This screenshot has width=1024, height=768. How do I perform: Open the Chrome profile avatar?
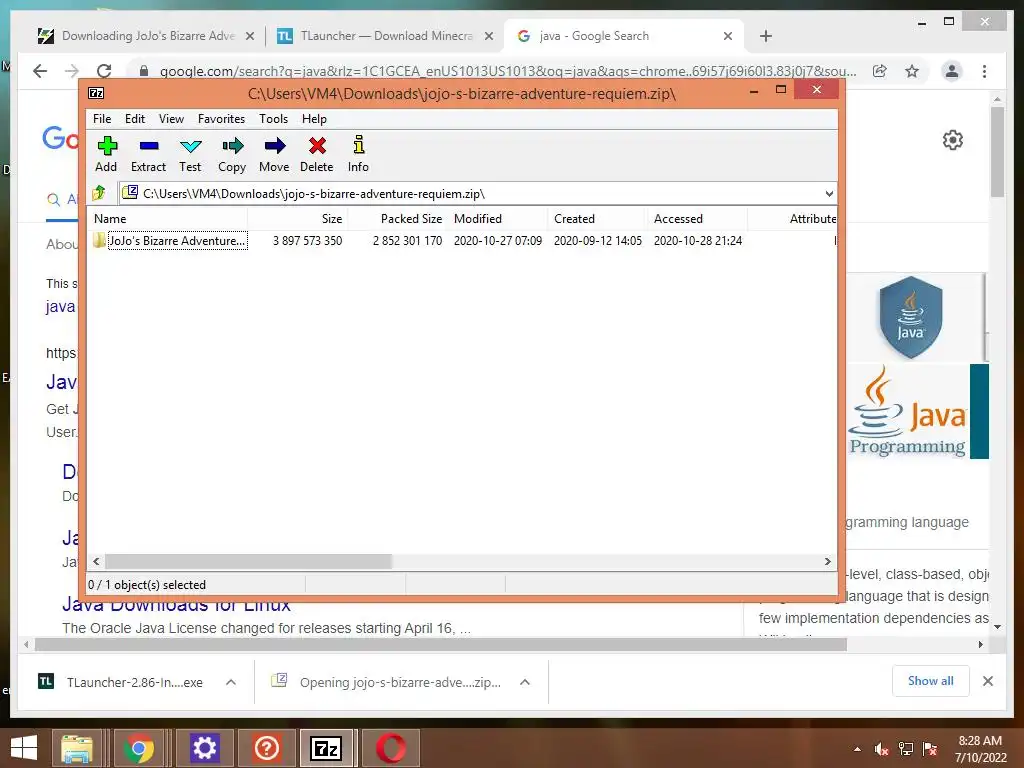point(952,71)
